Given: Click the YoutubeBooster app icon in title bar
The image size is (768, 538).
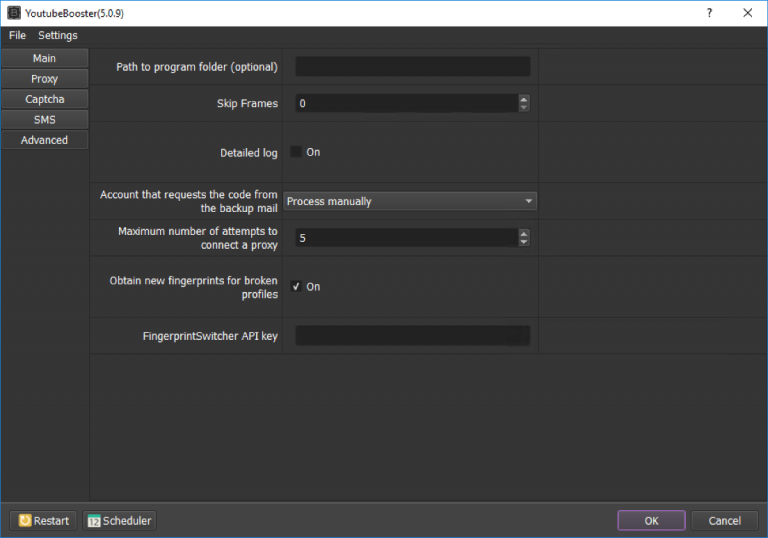Looking at the screenshot, I should pyautogui.click(x=14, y=13).
